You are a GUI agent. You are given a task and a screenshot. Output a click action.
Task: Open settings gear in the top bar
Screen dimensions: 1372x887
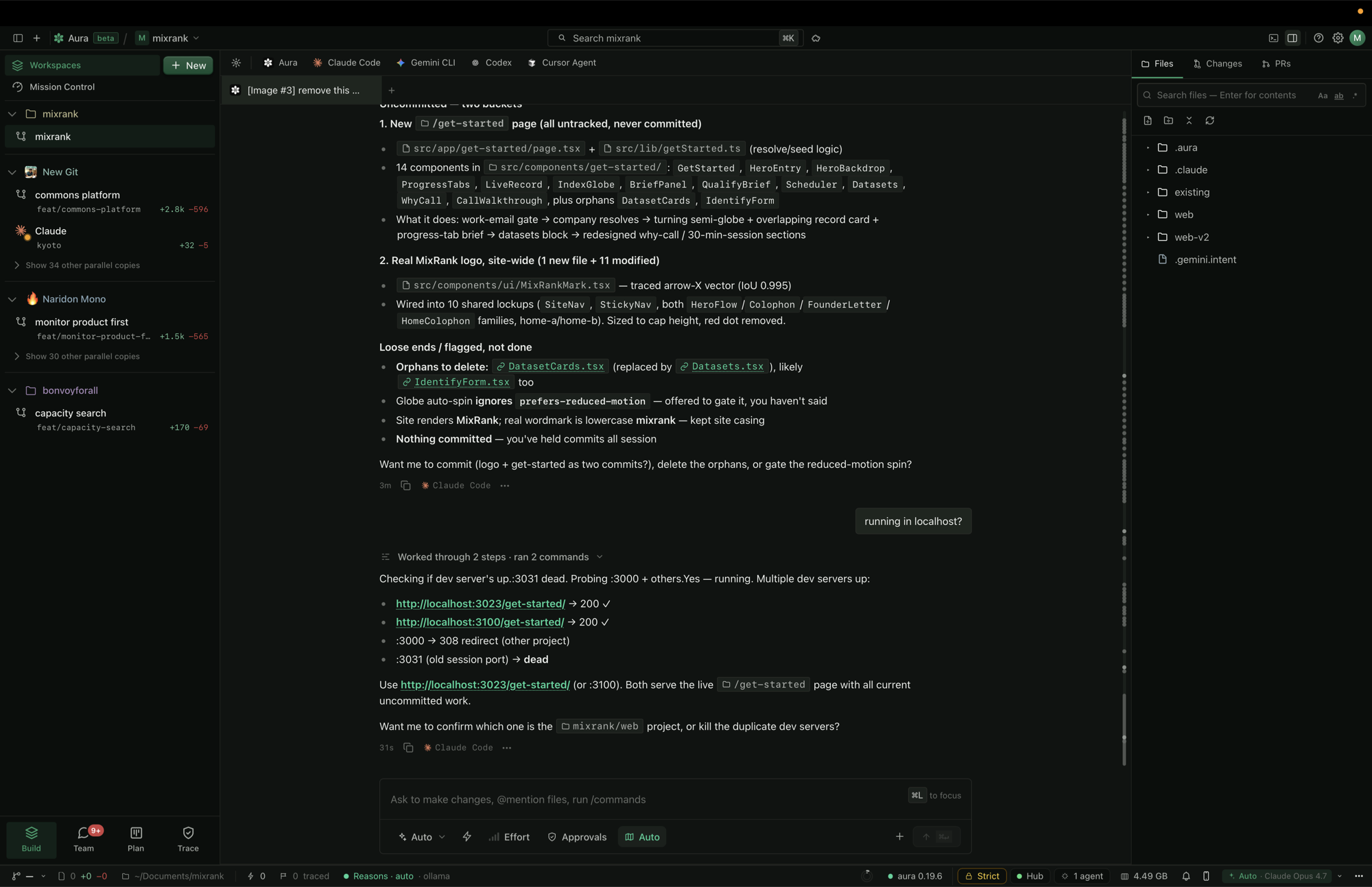point(1338,38)
